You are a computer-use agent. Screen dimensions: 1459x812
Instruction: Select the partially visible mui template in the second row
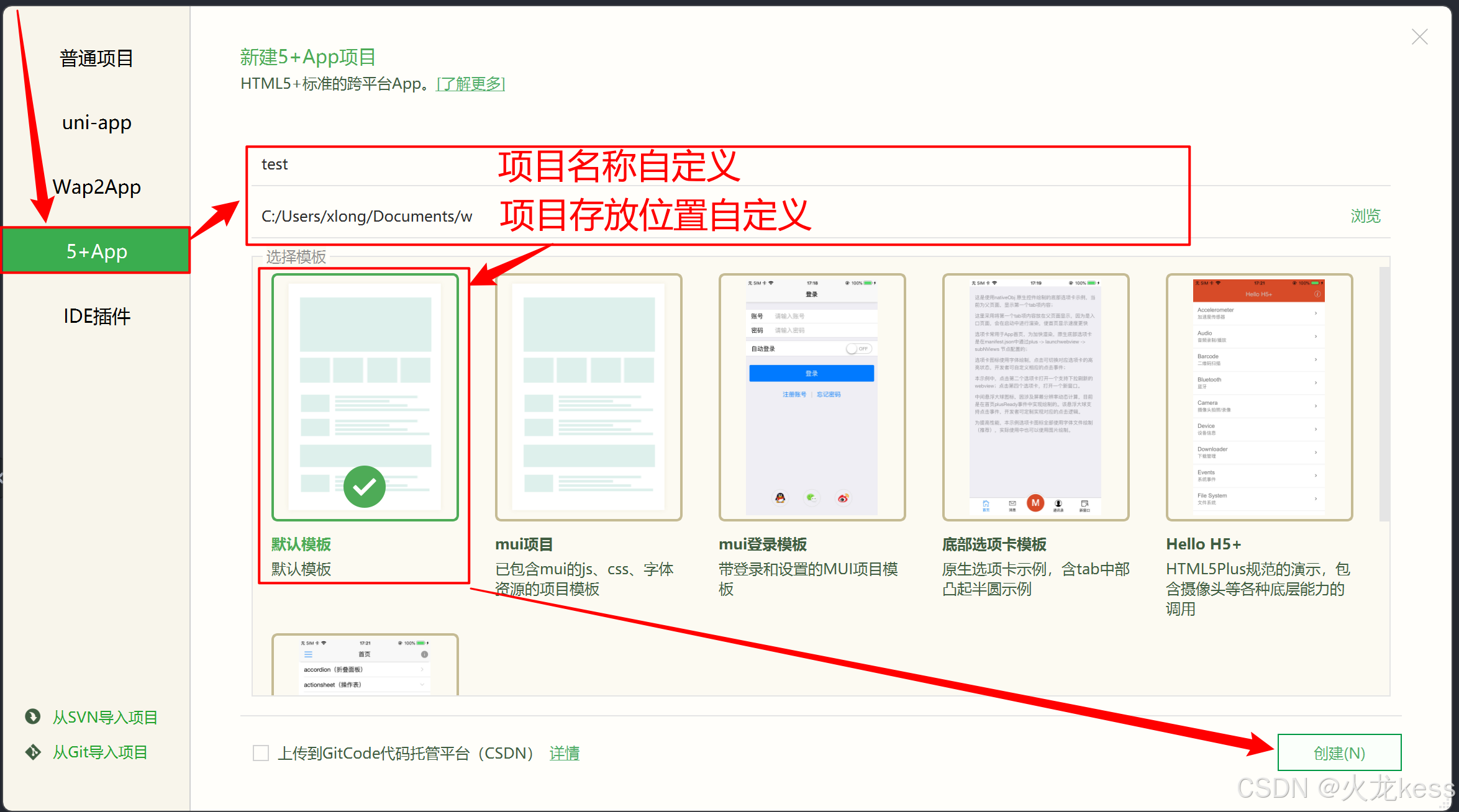coord(365,664)
